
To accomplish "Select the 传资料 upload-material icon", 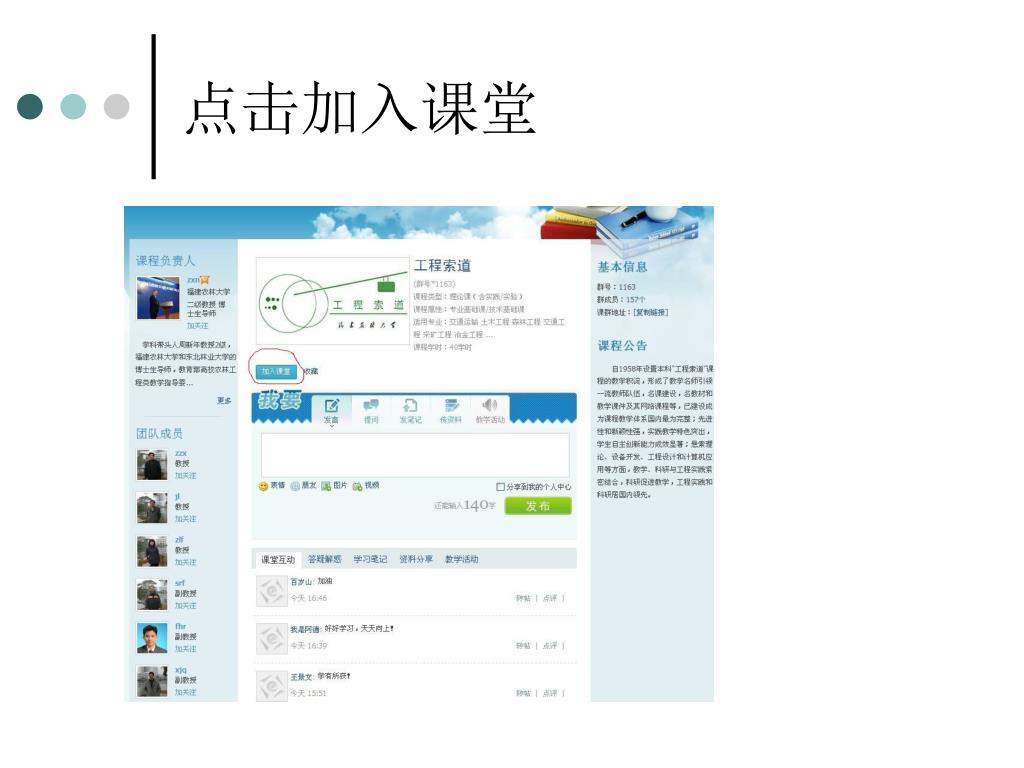I will [x=451, y=411].
